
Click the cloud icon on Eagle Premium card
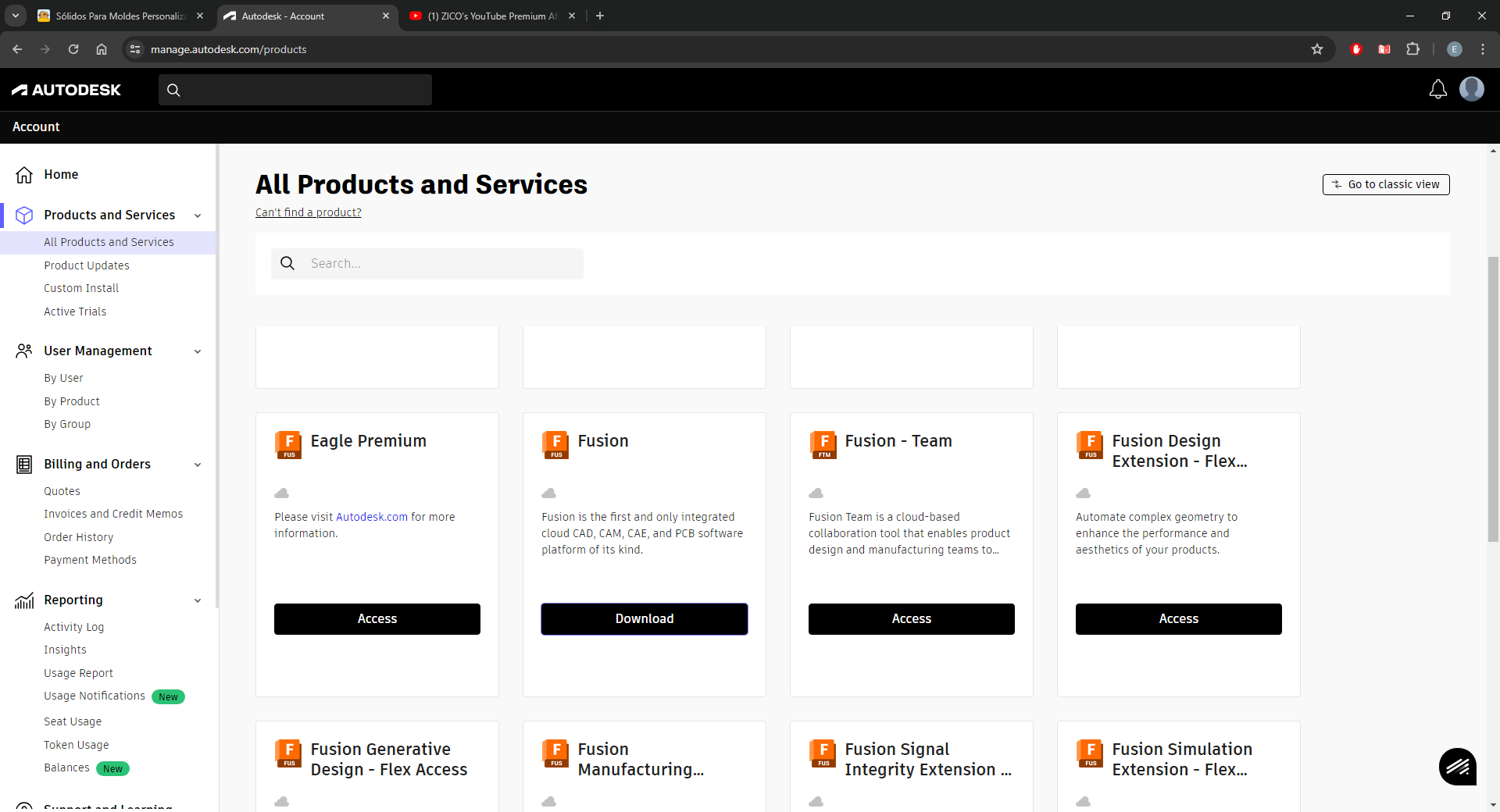coord(282,493)
